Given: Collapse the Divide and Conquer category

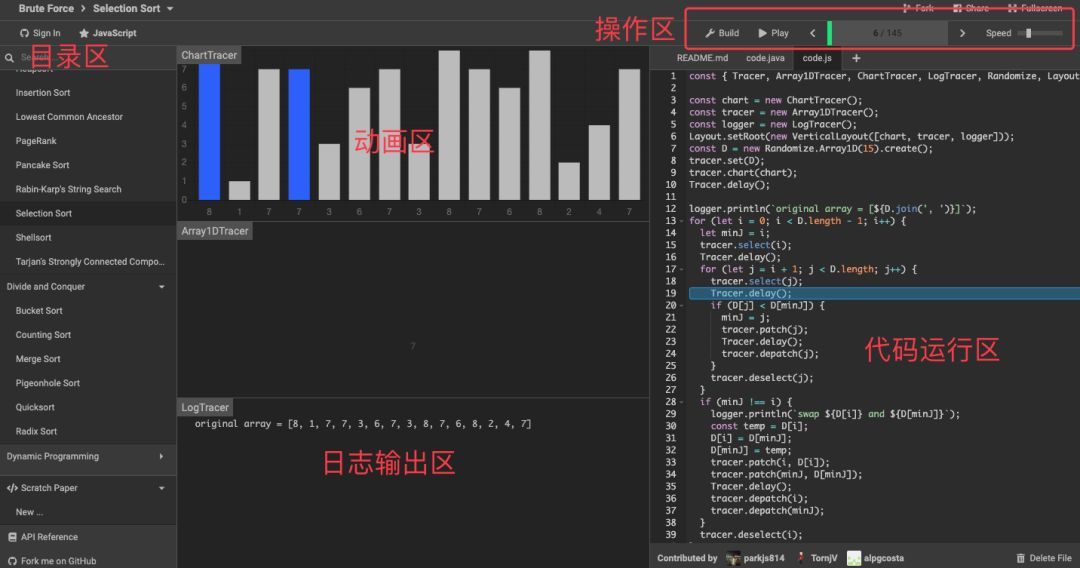Looking at the screenshot, I should pos(88,286).
